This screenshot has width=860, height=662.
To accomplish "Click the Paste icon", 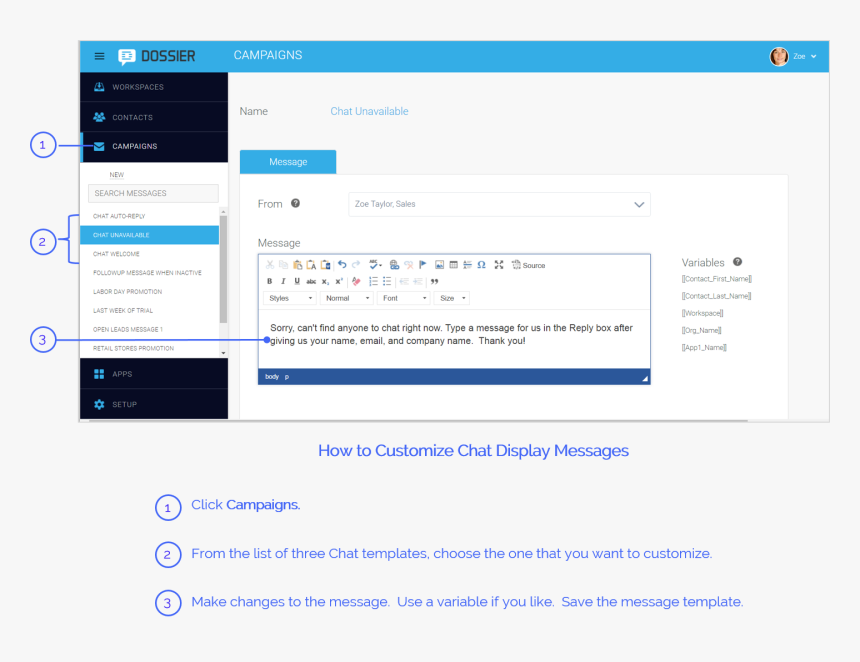I will tap(297, 265).
